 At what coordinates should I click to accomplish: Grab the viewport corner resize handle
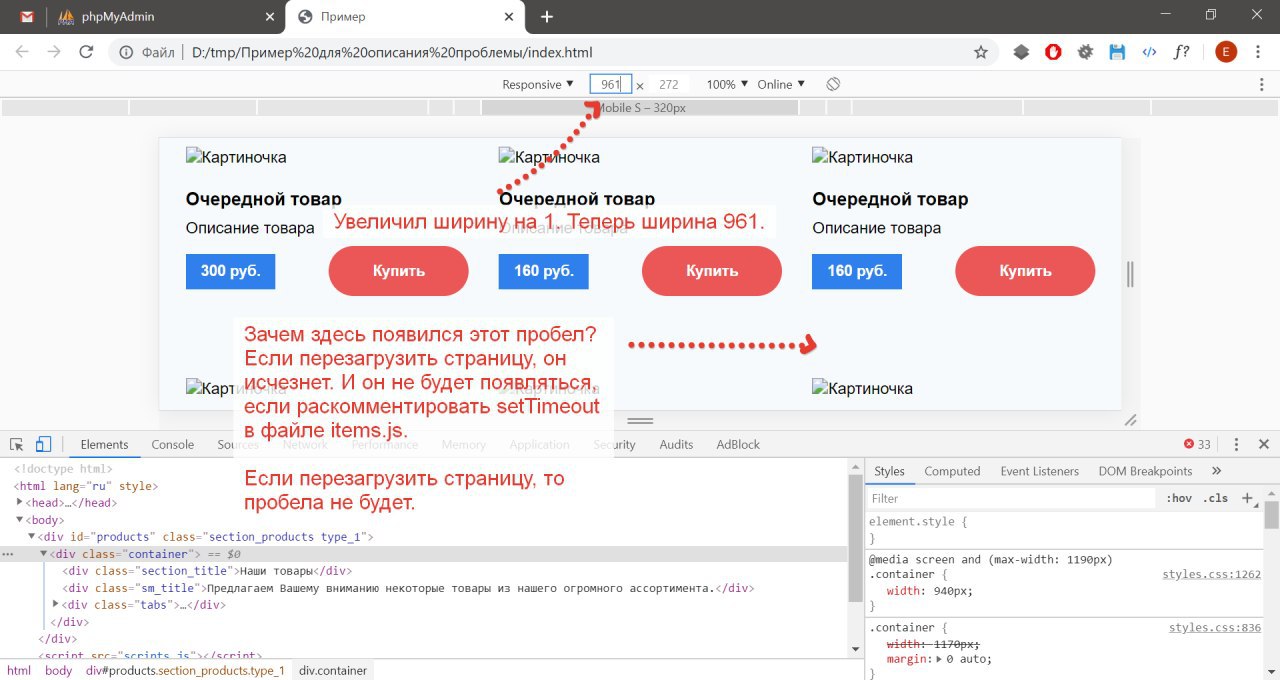1131,420
